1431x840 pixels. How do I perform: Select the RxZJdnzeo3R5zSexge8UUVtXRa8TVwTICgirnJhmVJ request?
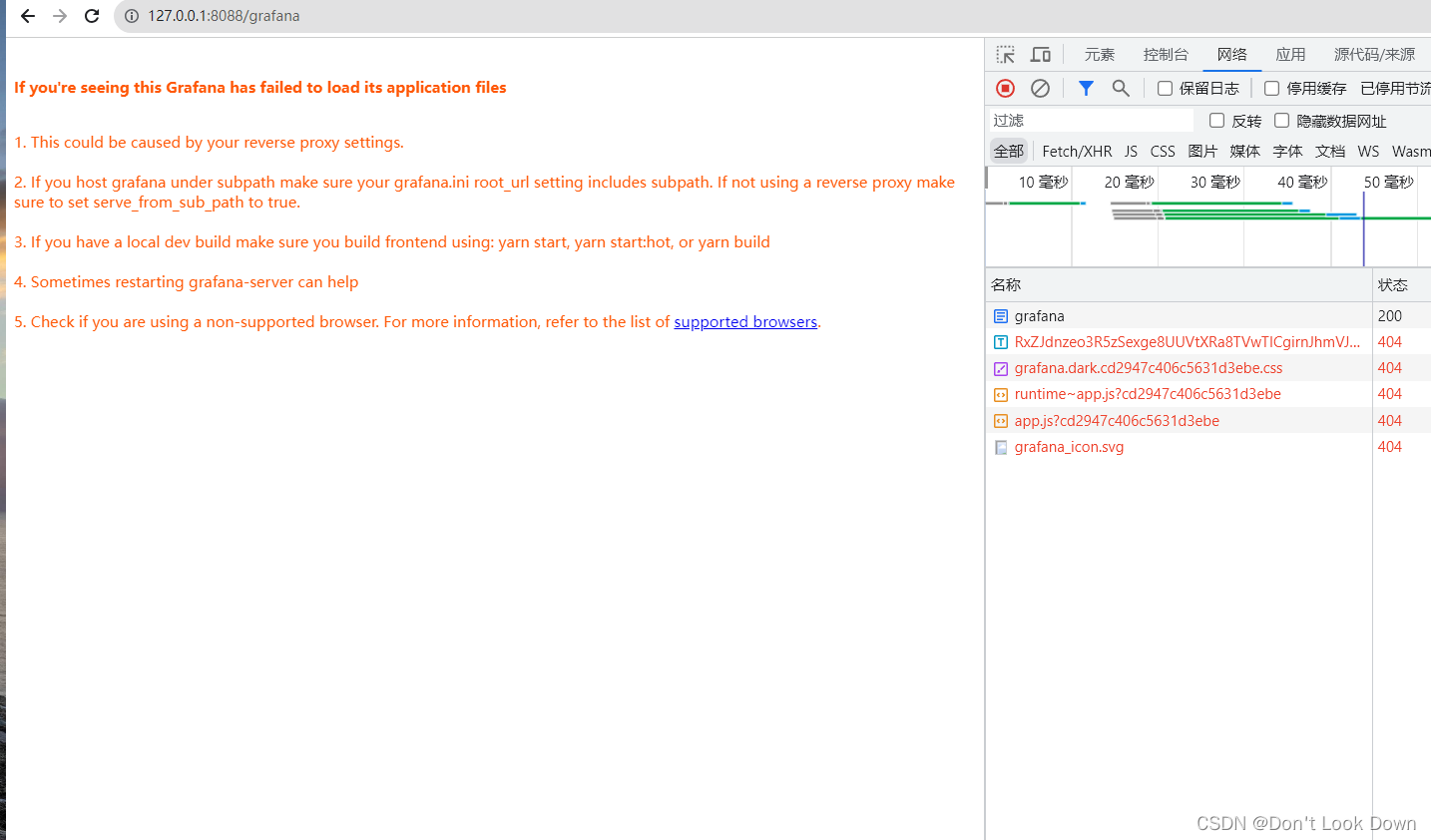pyautogui.click(x=1207, y=342)
